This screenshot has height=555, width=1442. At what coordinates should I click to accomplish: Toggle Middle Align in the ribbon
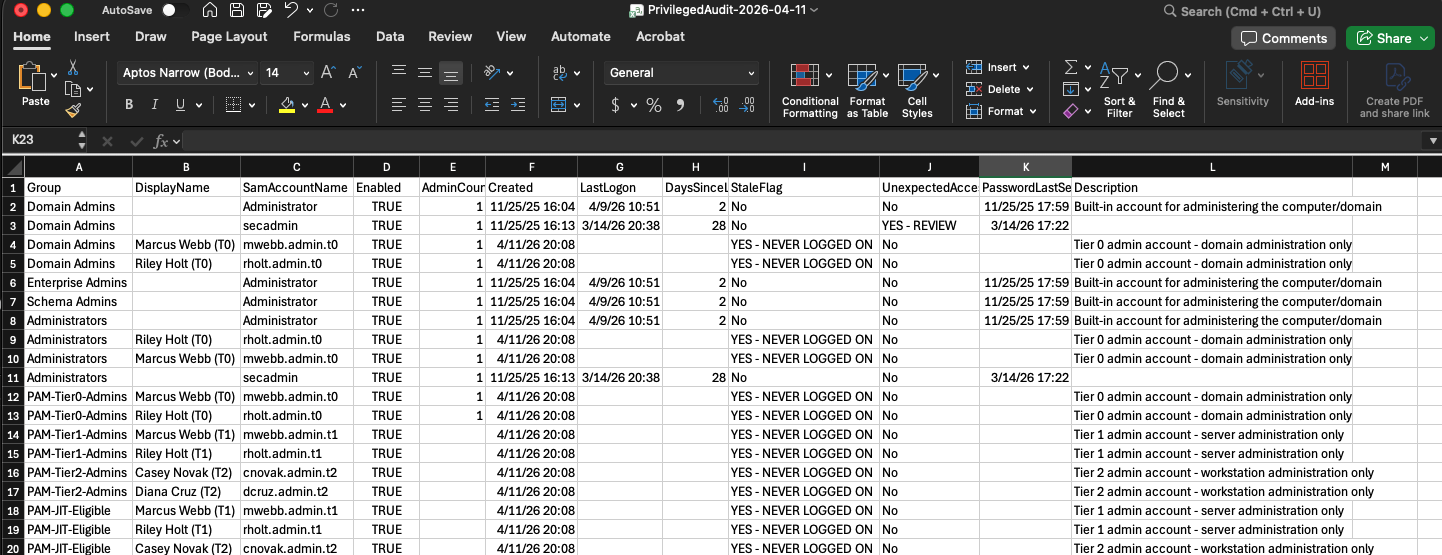(x=425, y=73)
